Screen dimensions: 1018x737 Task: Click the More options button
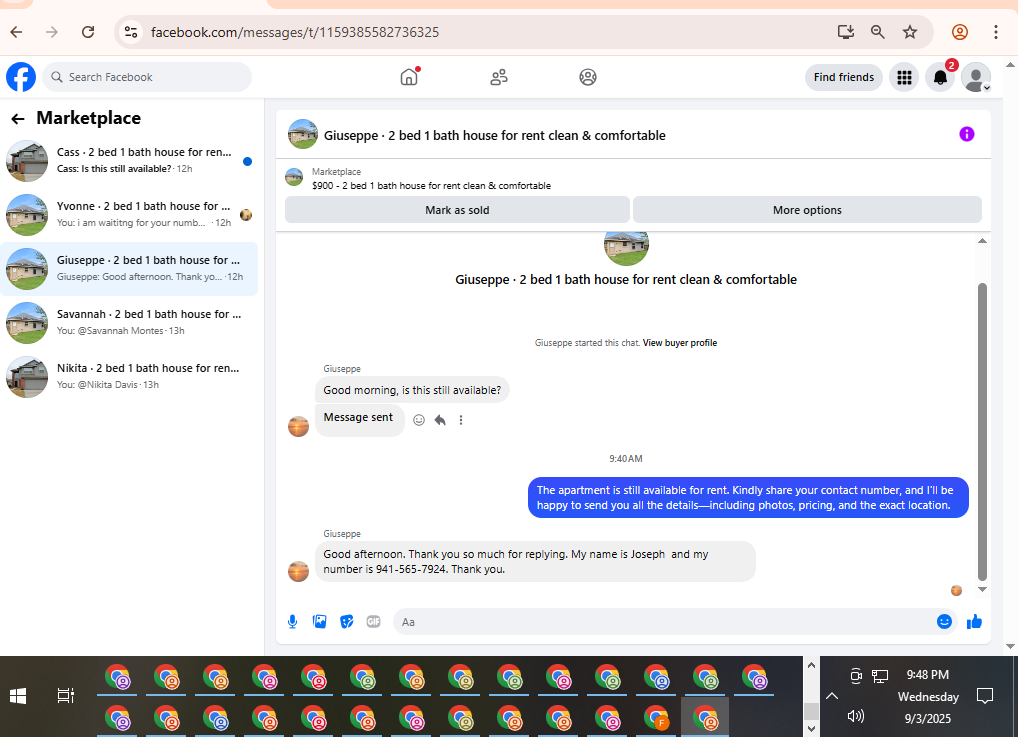(x=807, y=210)
